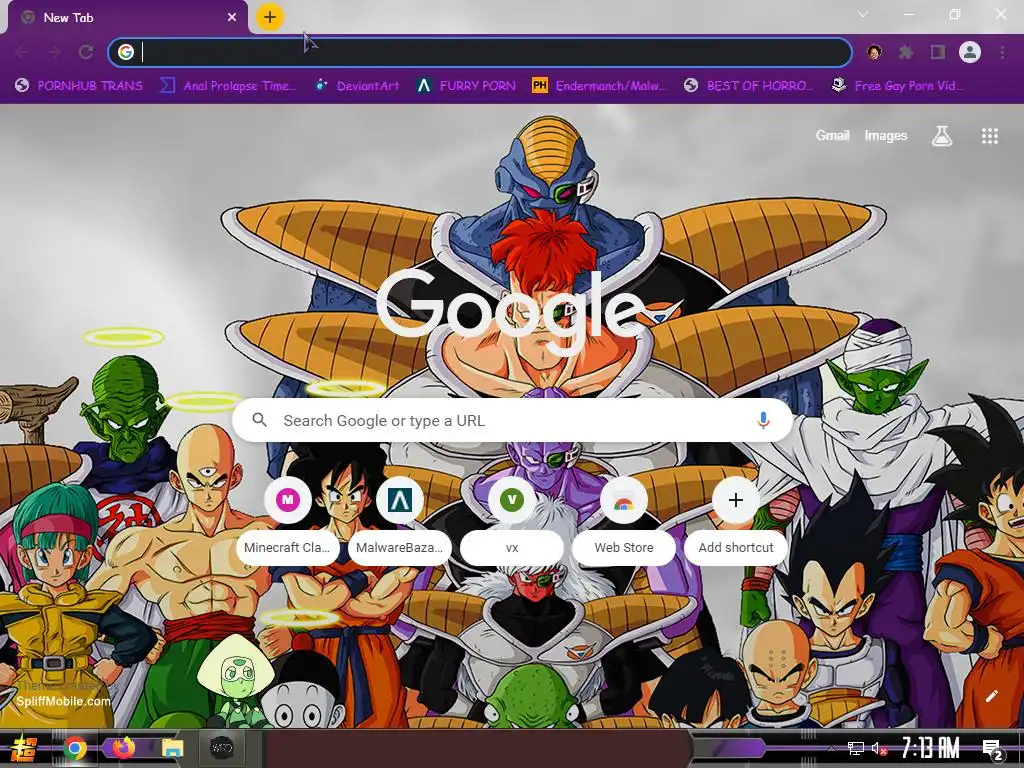The image size is (1024, 768).
Task: Start voice search with the microphone
Action: coord(763,420)
